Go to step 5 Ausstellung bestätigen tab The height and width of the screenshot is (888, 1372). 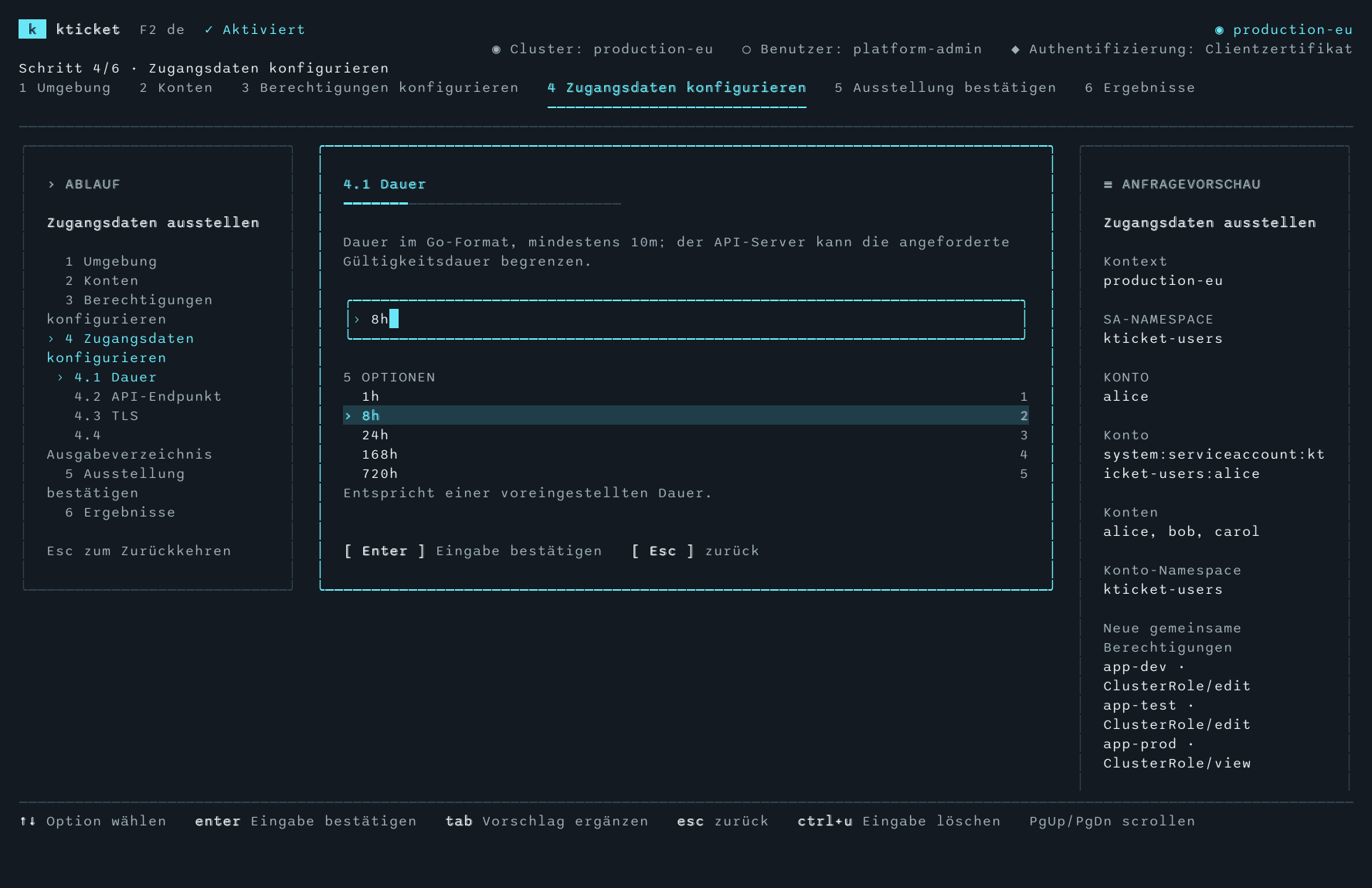coord(945,88)
